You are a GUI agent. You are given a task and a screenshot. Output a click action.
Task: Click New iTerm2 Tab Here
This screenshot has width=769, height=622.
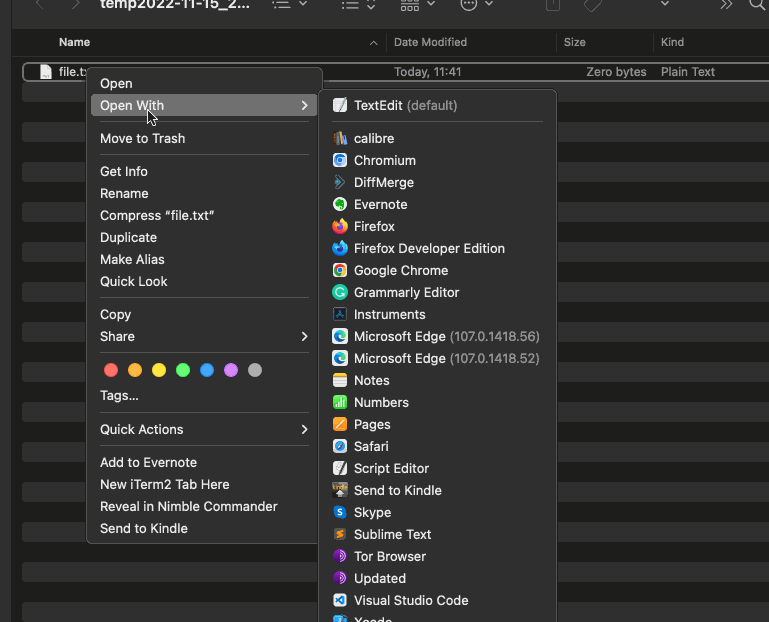pos(204,485)
